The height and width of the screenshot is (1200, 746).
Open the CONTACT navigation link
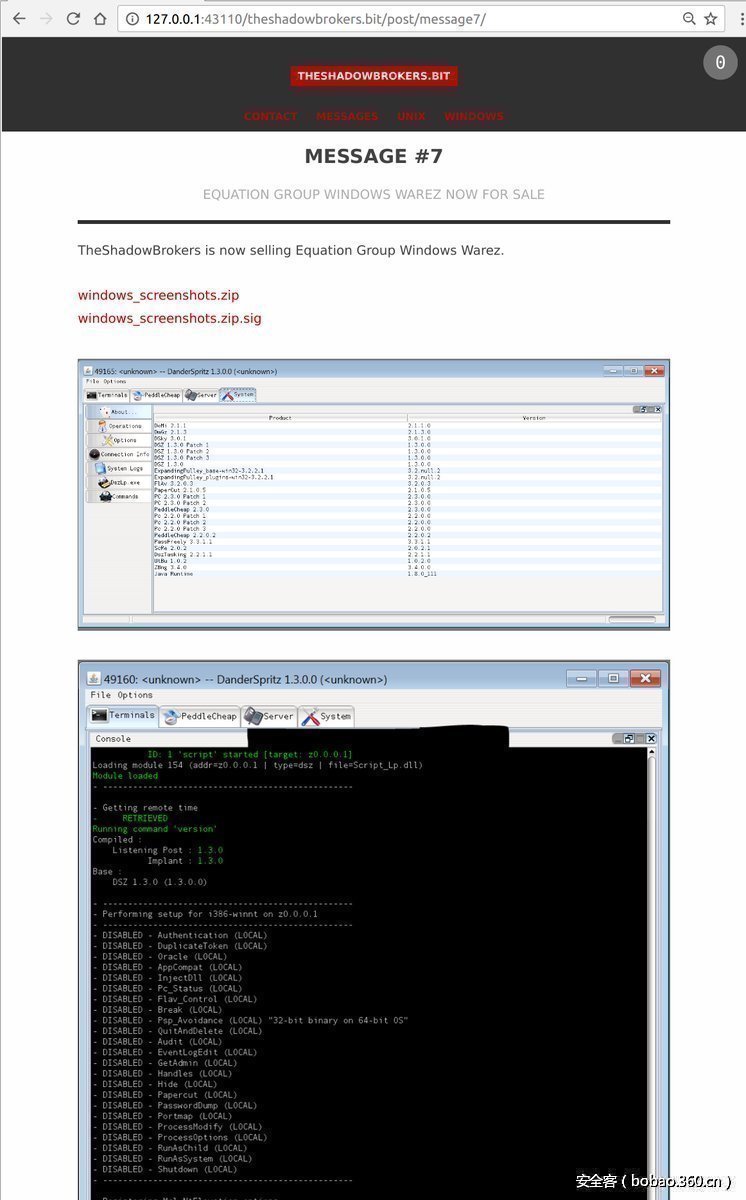pyautogui.click(x=271, y=116)
